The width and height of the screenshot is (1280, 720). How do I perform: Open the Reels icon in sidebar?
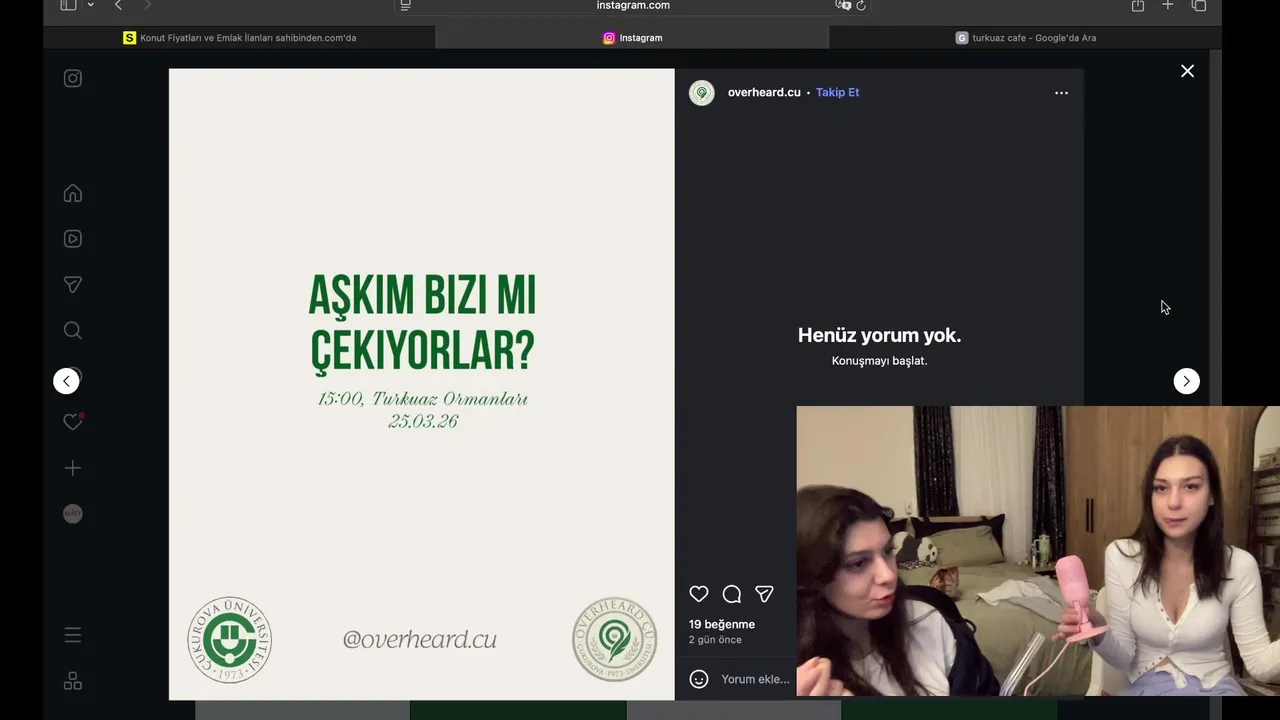[73, 239]
